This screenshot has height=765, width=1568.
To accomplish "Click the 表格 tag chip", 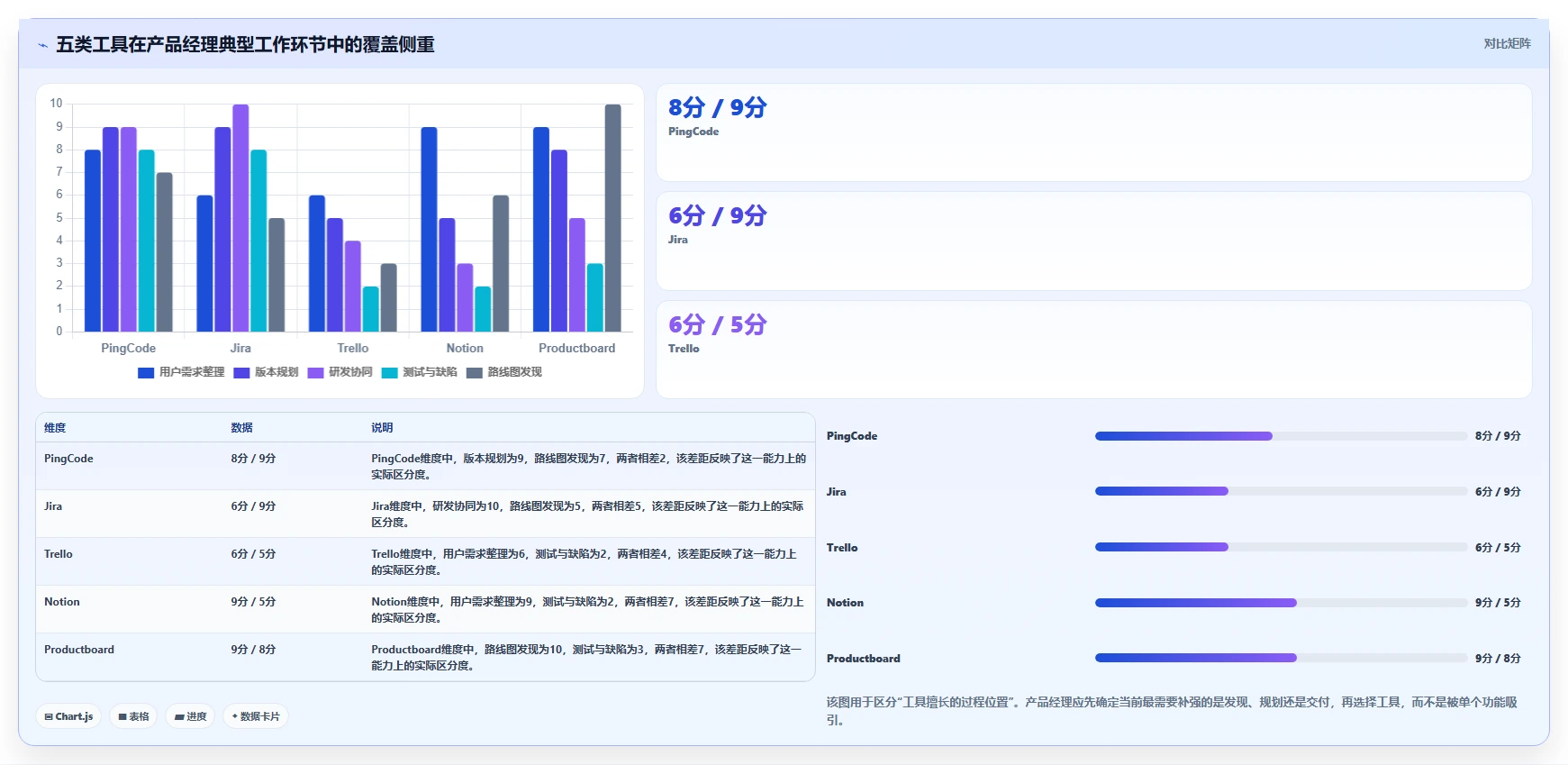I will coord(133,716).
